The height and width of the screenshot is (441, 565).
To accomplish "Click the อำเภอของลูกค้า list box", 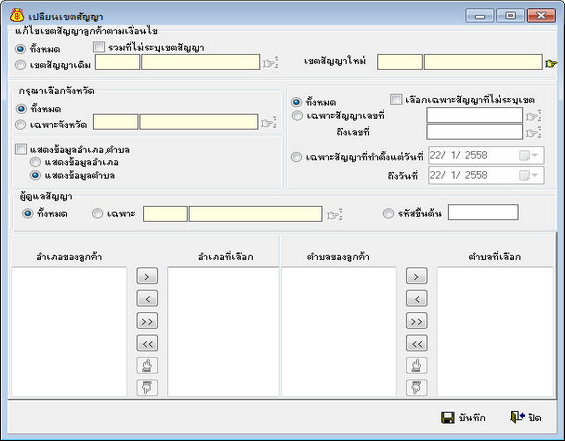I will pyautogui.click(x=69, y=331).
